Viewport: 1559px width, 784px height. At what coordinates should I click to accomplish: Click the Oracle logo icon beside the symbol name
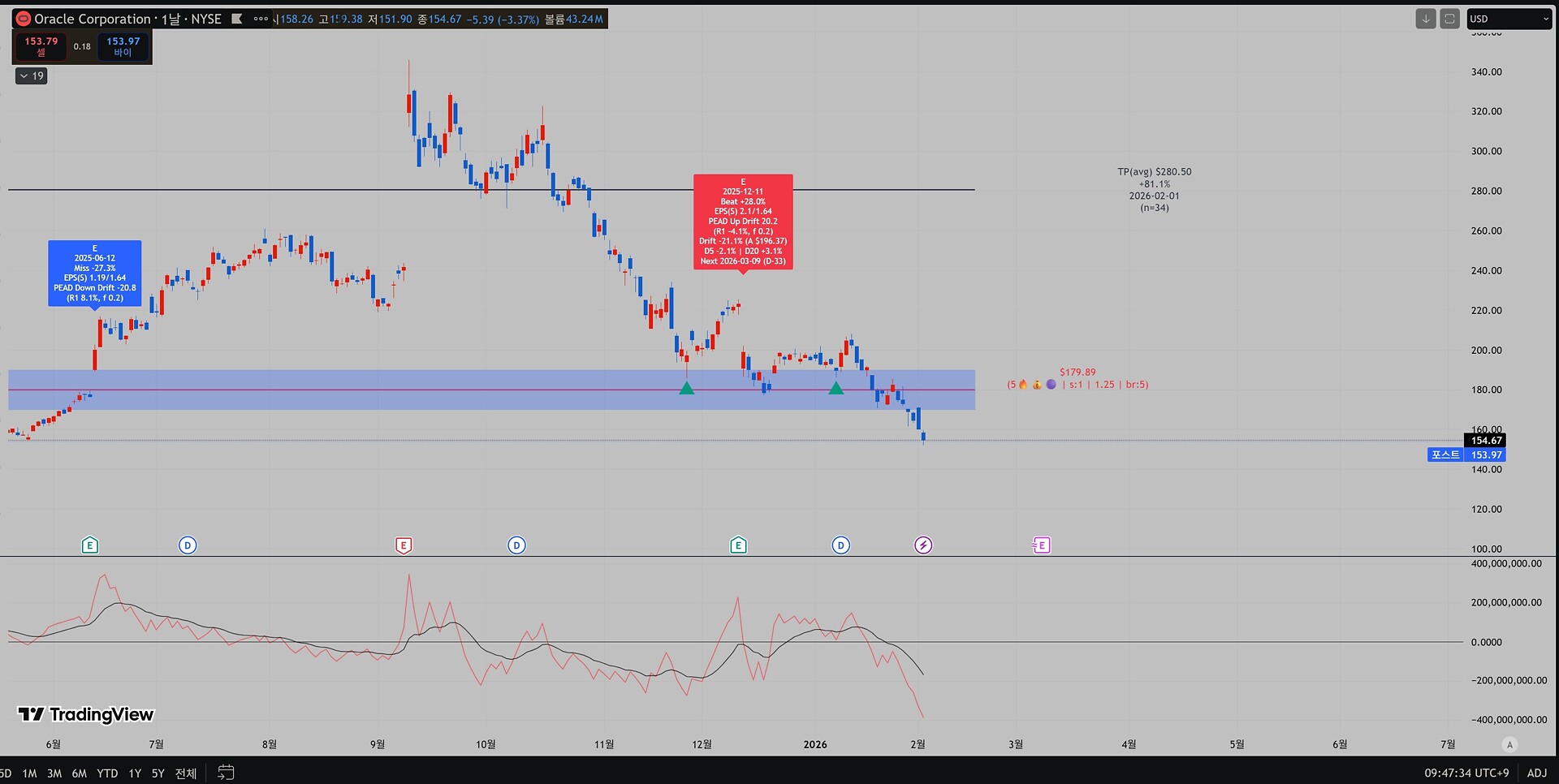tap(24, 19)
